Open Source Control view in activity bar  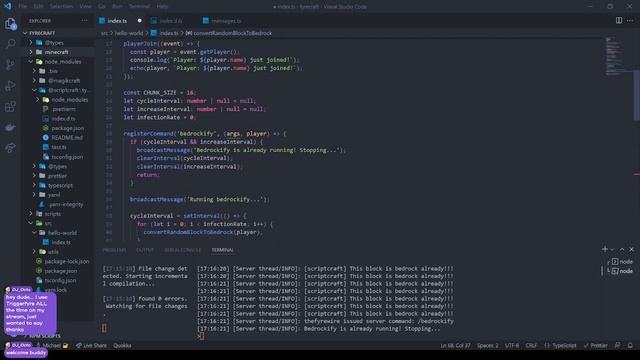[x=11, y=64]
